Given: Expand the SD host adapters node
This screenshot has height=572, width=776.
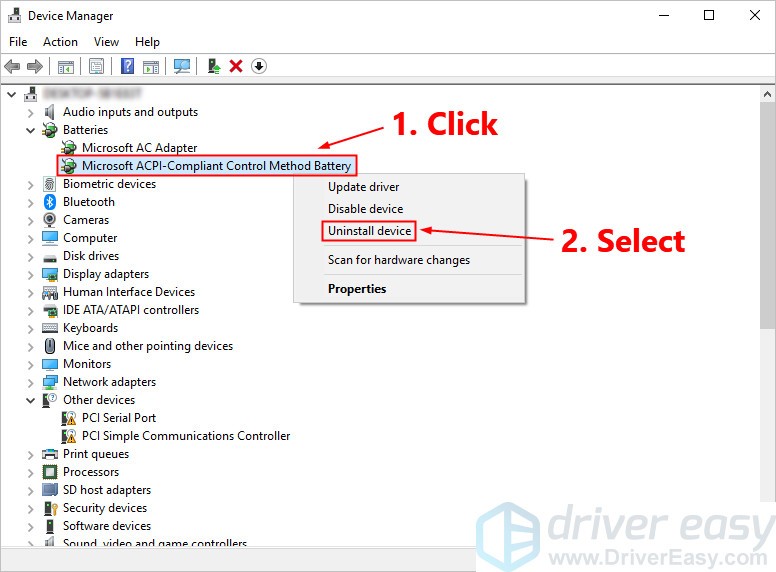Looking at the screenshot, I should tap(31, 491).
